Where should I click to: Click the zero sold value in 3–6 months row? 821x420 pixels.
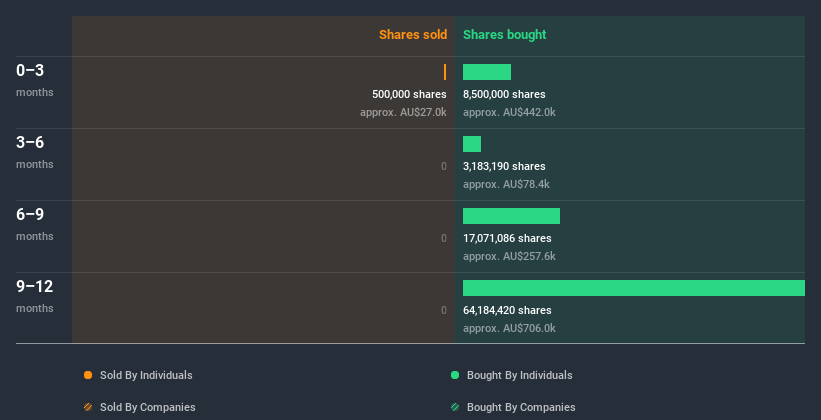[x=444, y=167]
